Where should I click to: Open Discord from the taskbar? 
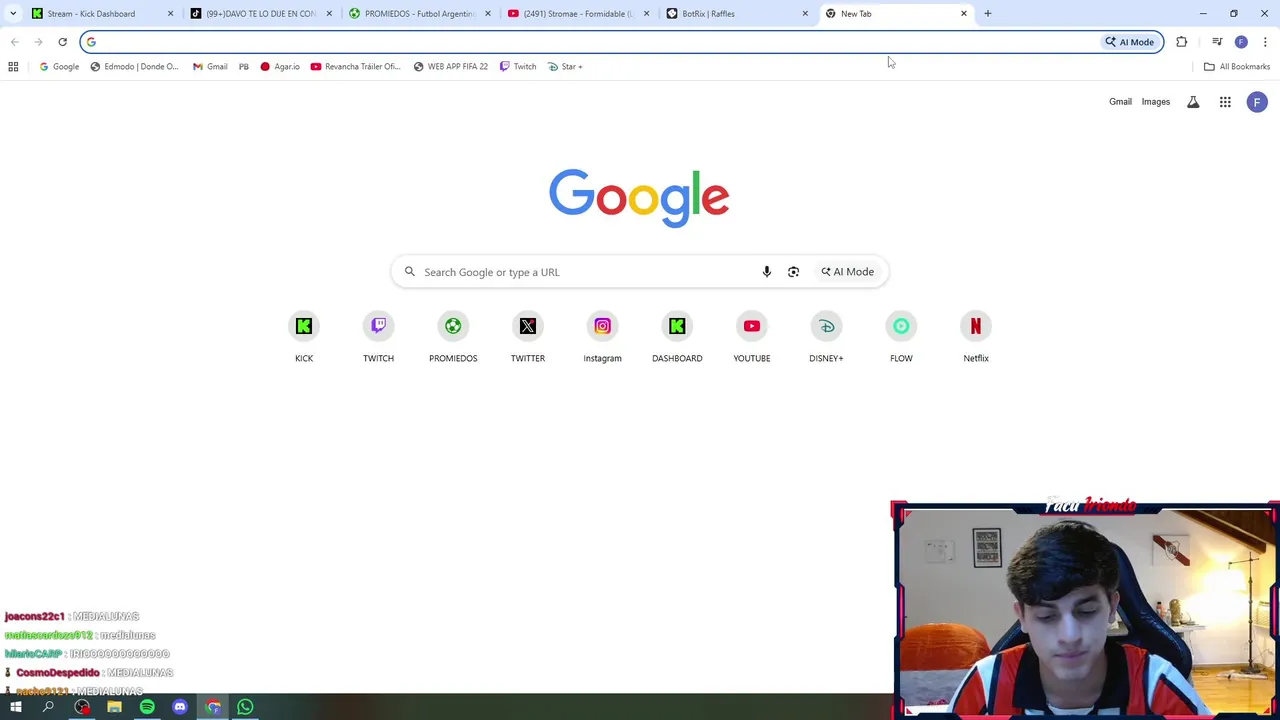[180, 707]
